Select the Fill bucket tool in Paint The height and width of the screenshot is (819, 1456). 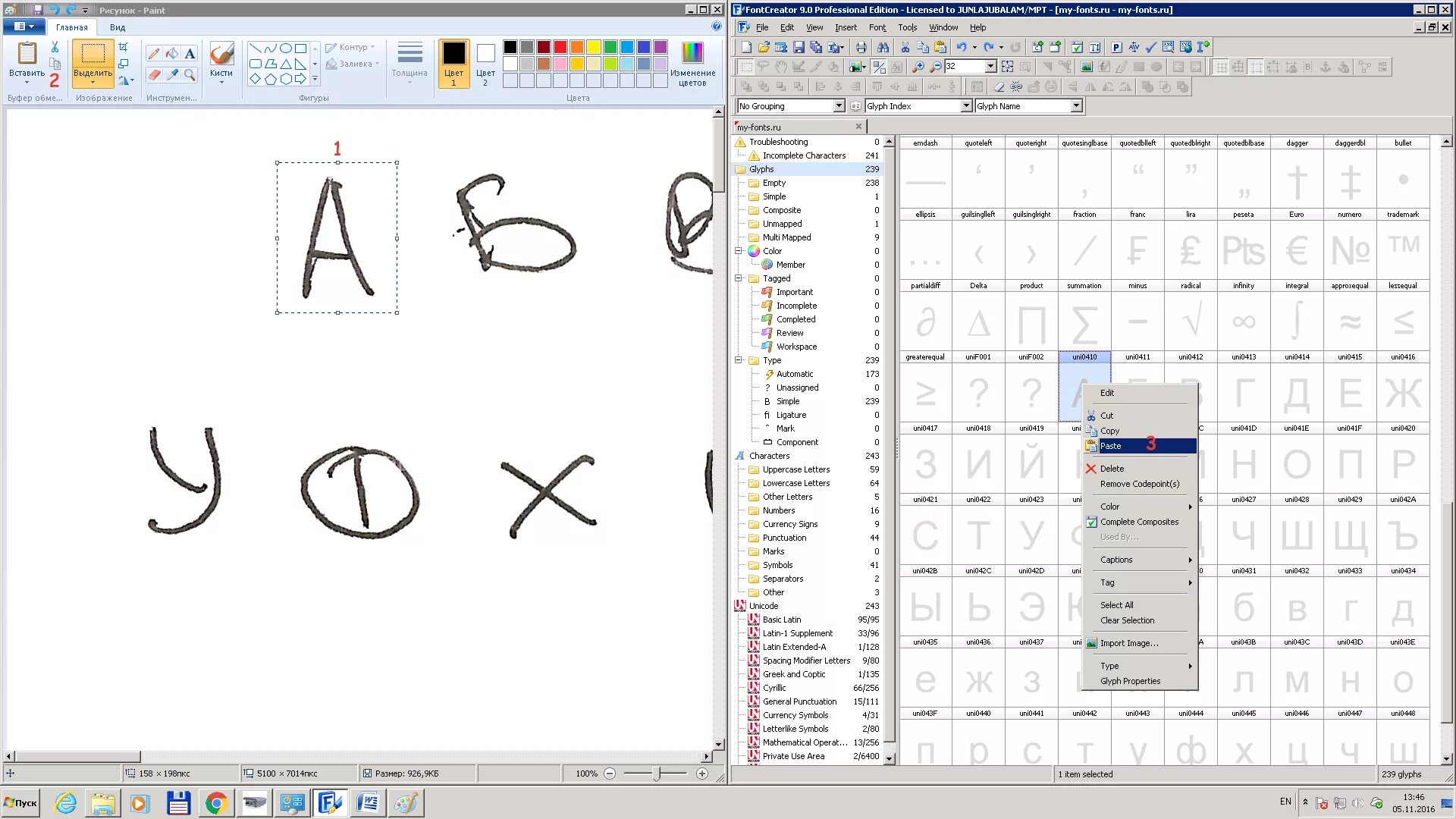[x=172, y=53]
